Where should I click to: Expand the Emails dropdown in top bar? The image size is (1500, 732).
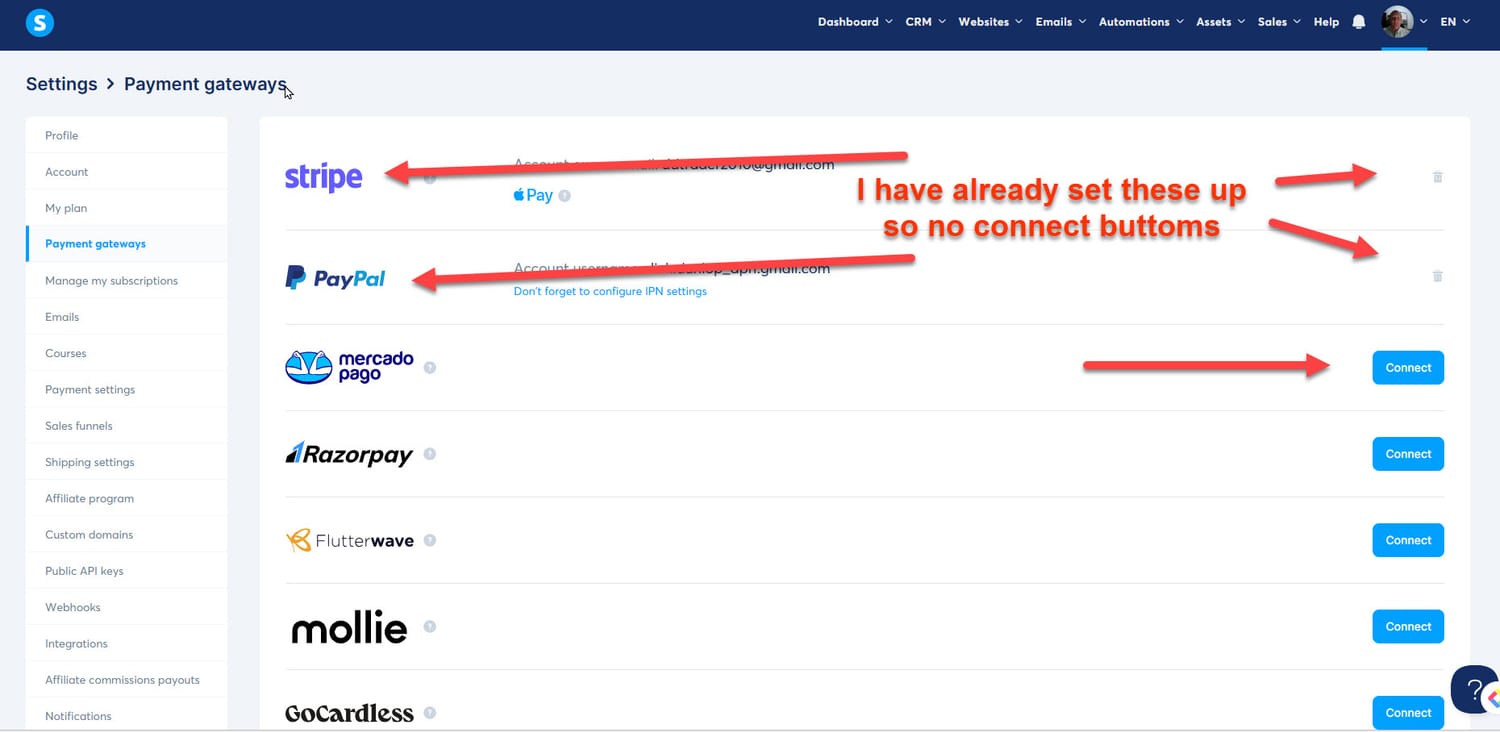tap(1060, 22)
